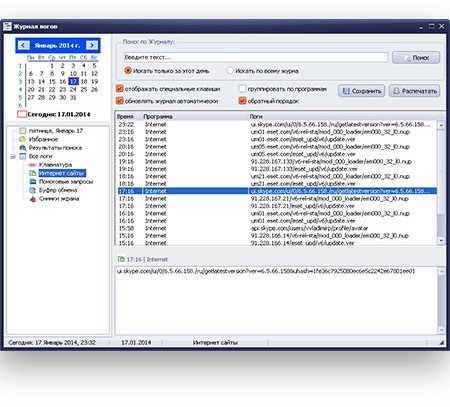Disable обратный порядок checkbox
This screenshot has width=450, height=407.
point(242,100)
